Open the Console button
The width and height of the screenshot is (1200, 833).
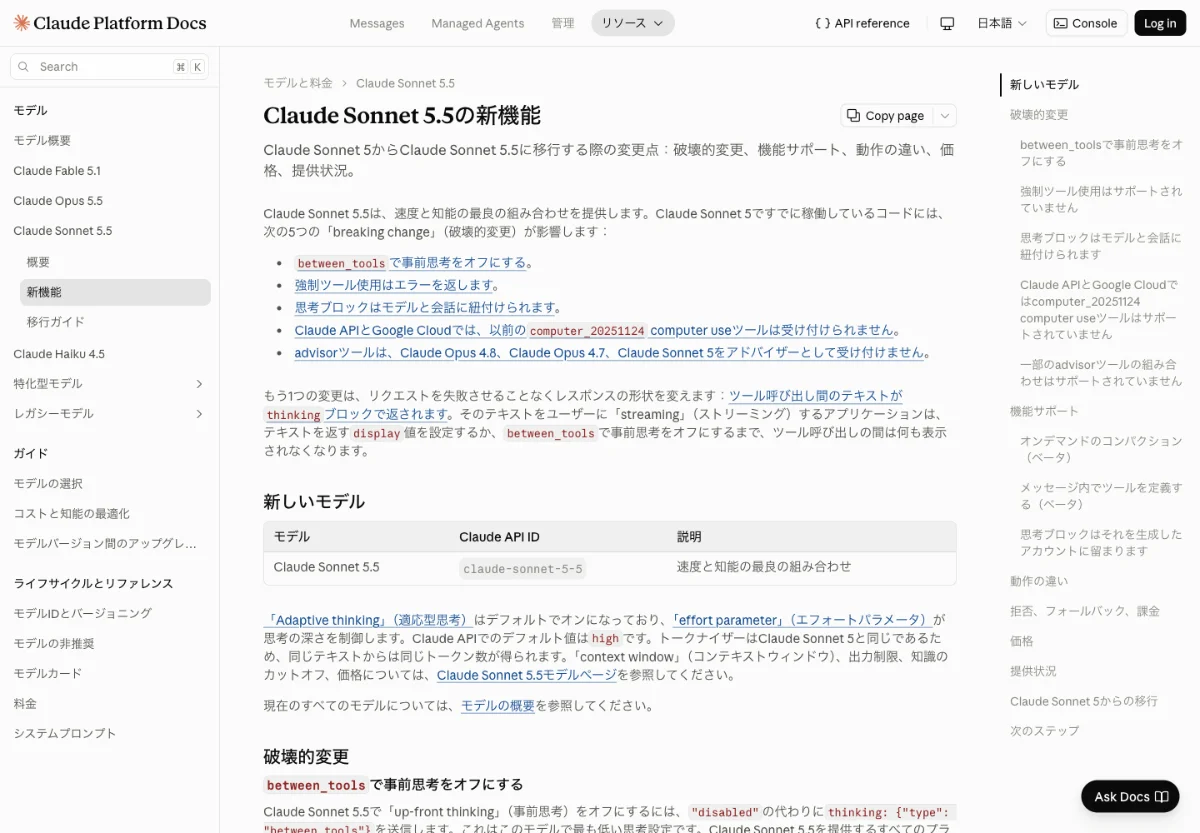[x=1086, y=23]
